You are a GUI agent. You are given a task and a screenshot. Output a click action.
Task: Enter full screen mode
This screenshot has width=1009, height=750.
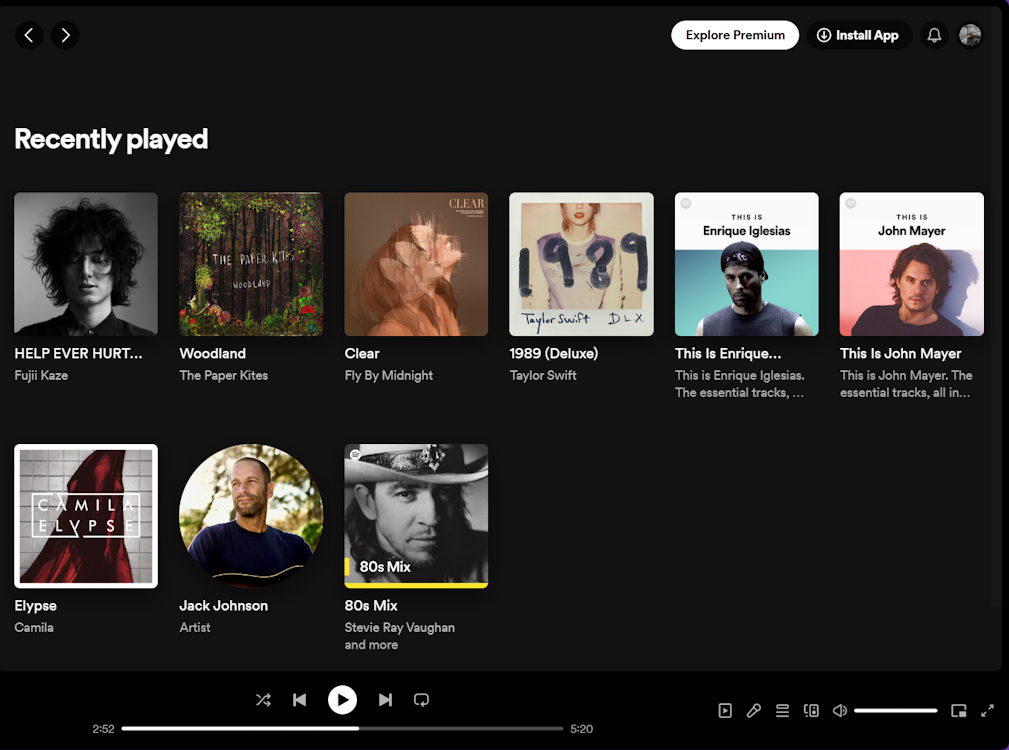coord(987,710)
